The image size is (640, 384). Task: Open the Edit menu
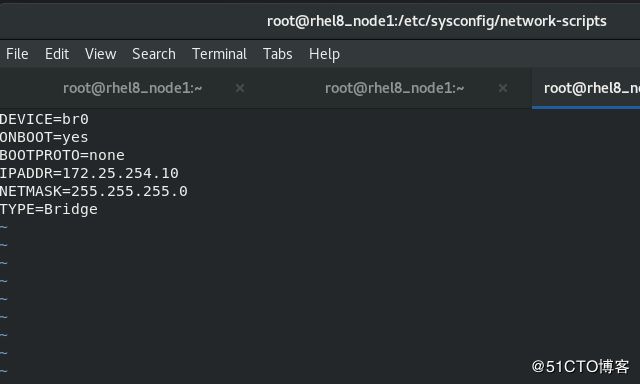point(57,54)
